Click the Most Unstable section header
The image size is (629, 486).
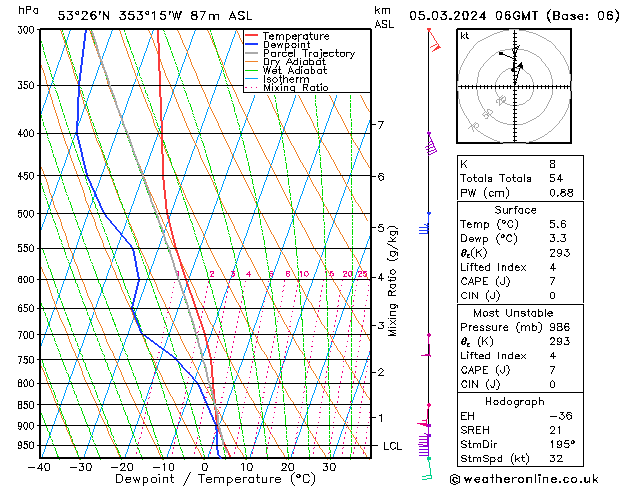point(516,312)
